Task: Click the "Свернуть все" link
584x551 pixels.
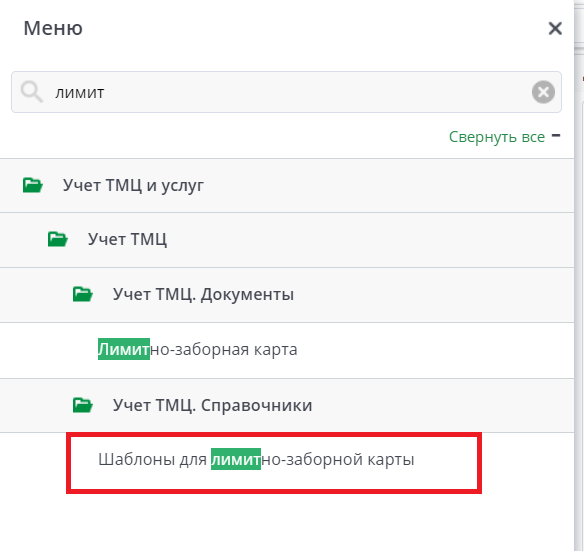Action: [496, 137]
